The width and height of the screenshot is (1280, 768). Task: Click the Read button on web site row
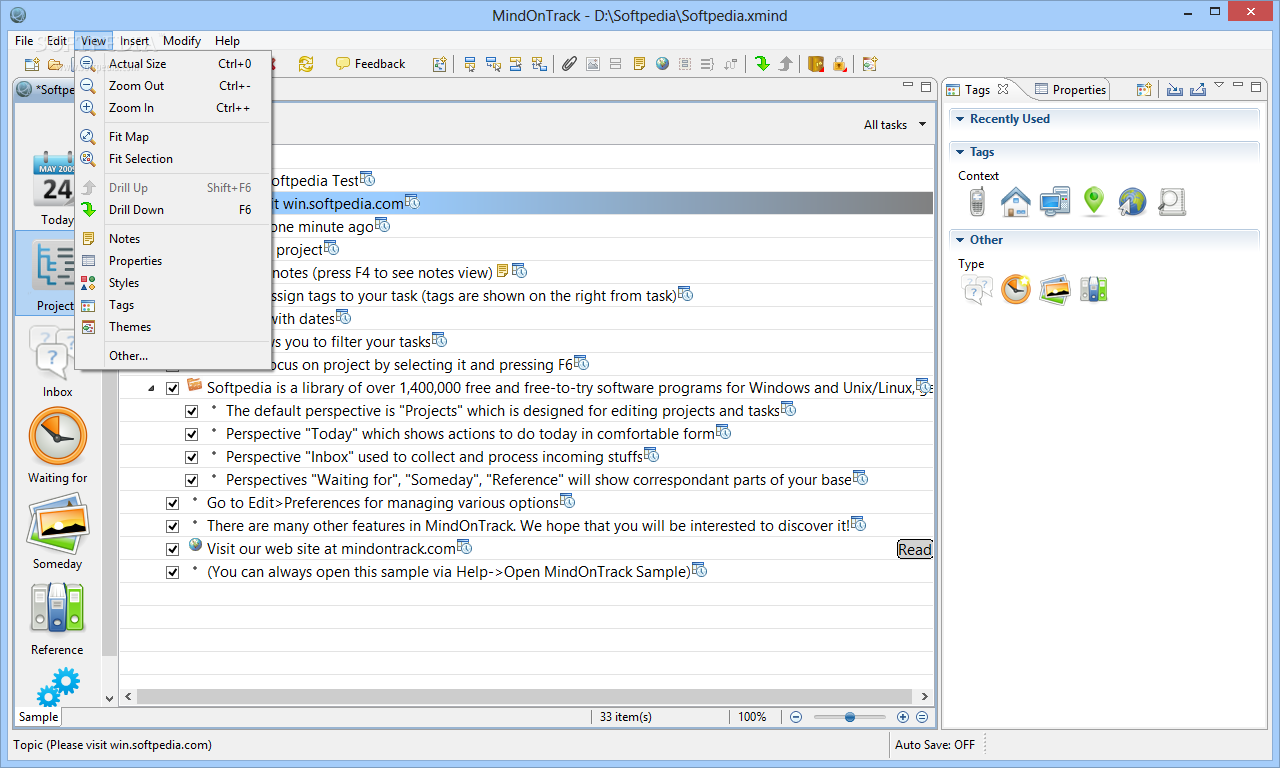[x=914, y=549]
